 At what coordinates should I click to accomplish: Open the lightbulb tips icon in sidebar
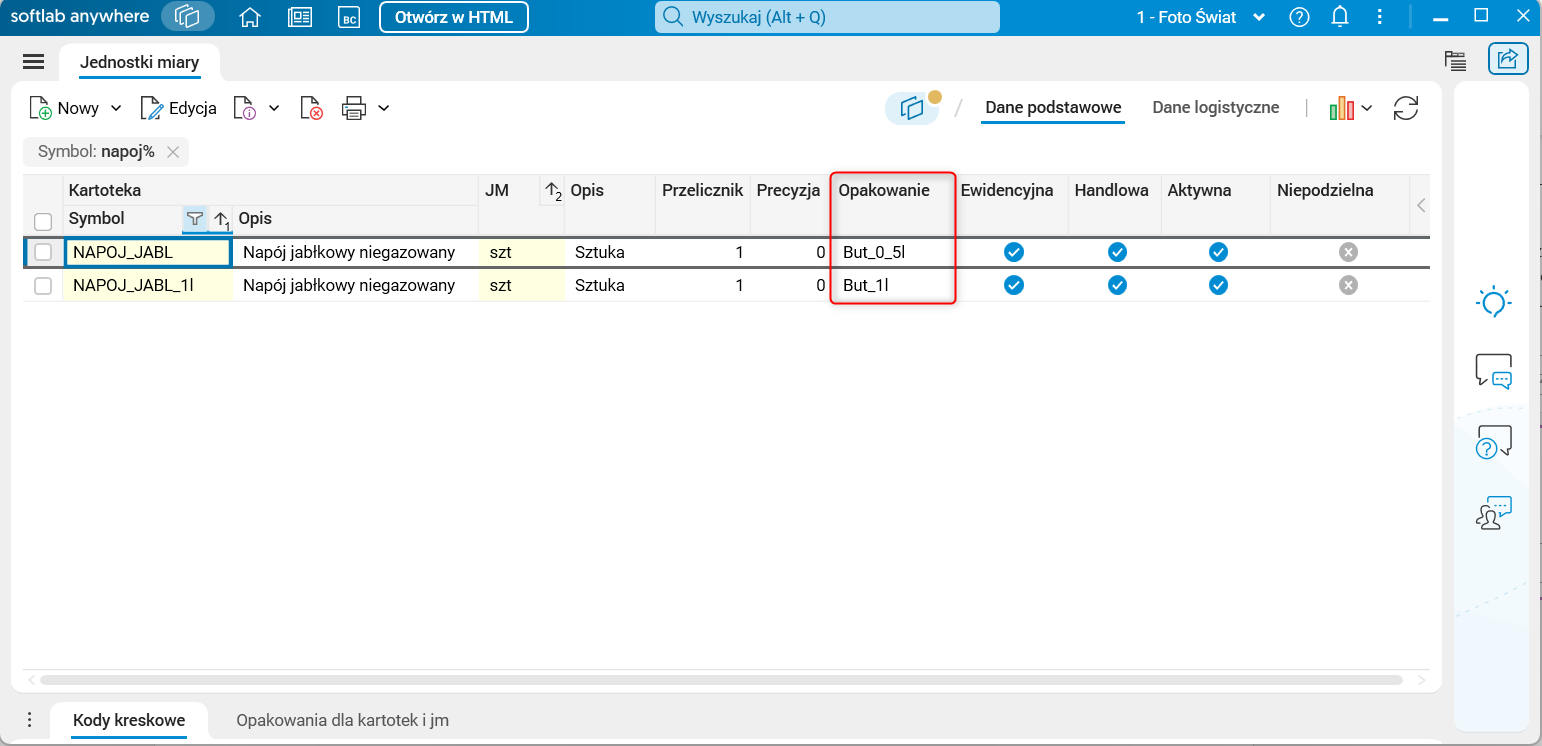coord(1493,302)
